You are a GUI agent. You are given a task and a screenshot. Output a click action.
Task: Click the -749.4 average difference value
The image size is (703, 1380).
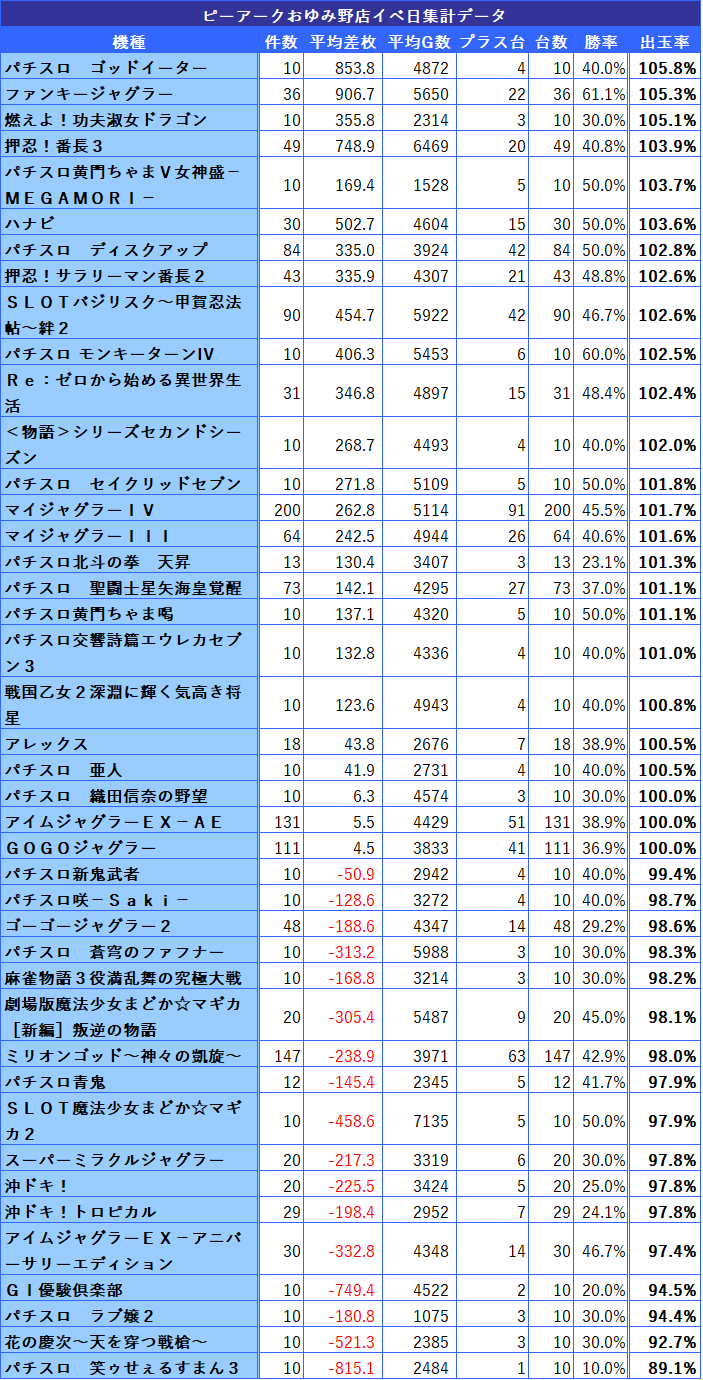coord(353,1290)
